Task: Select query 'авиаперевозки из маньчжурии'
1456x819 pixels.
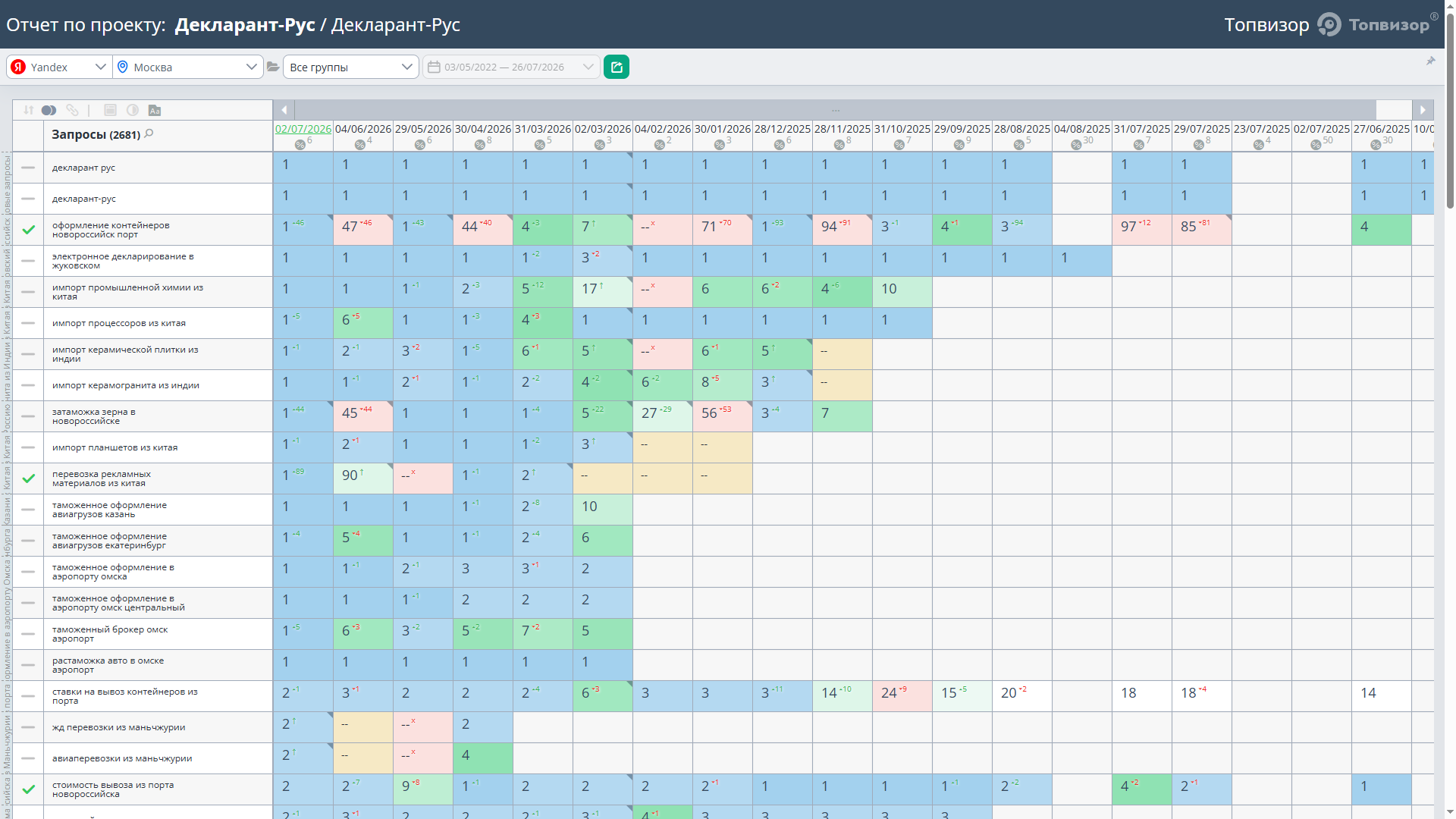Action: [122, 758]
